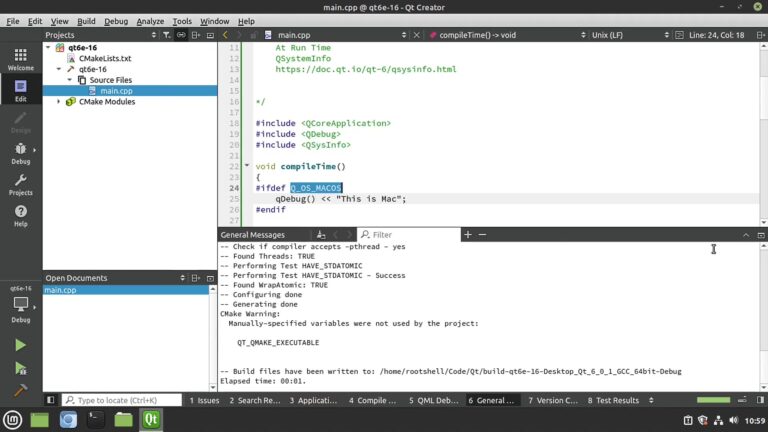This screenshot has height=432, width=768.
Task: Select CMakeLists.txt in project tree
Action: 105,58
